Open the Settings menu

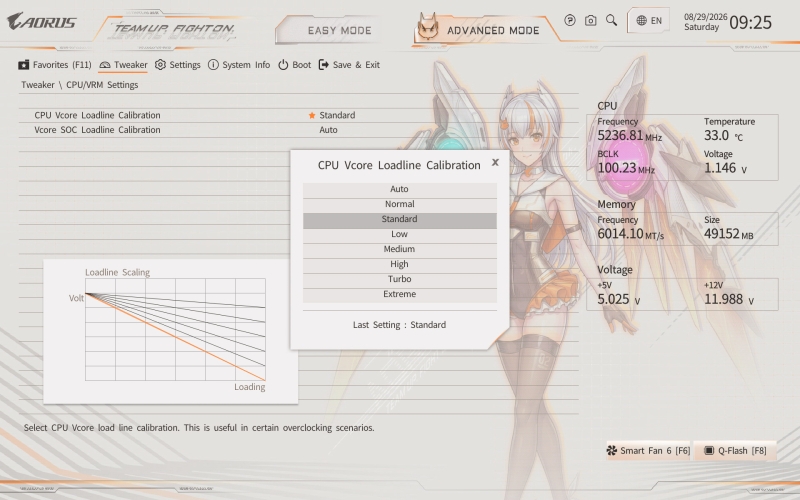[178, 65]
